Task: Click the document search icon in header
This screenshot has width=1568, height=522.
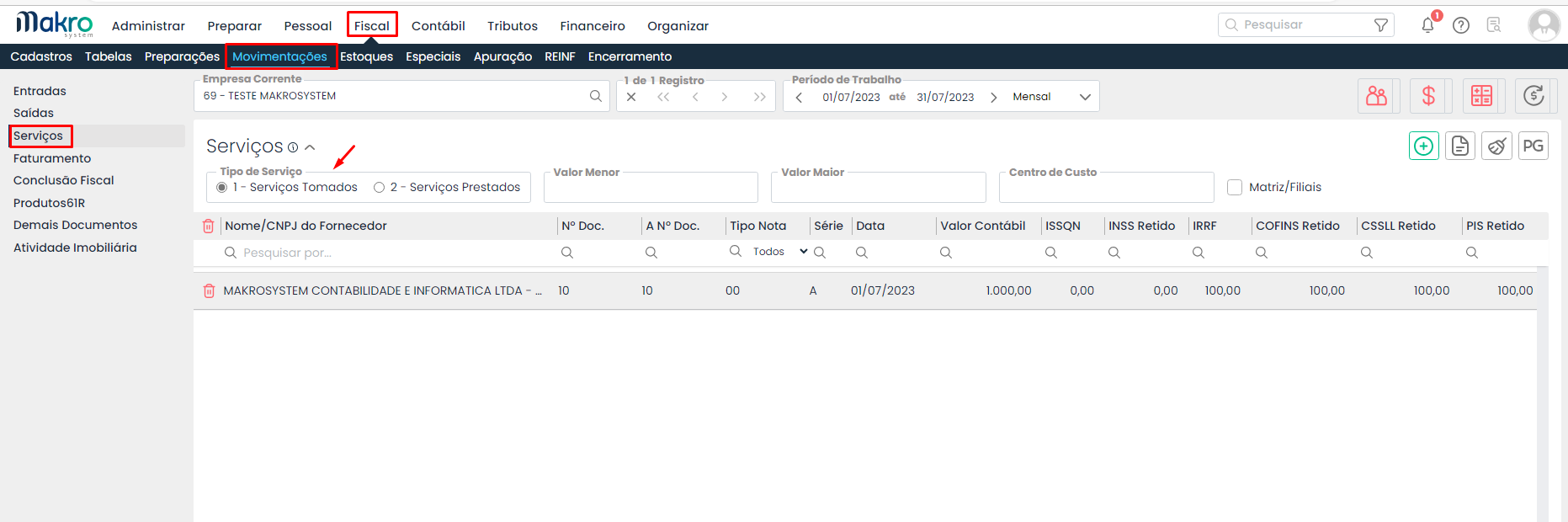Action: pos(1494,25)
